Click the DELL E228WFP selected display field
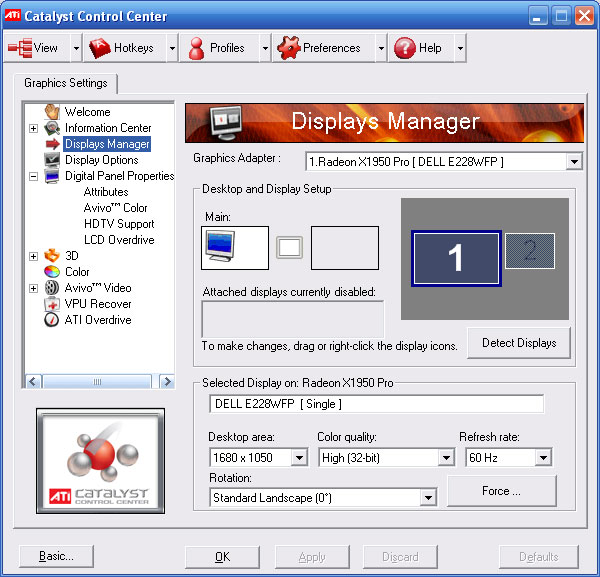 coord(377,404)
